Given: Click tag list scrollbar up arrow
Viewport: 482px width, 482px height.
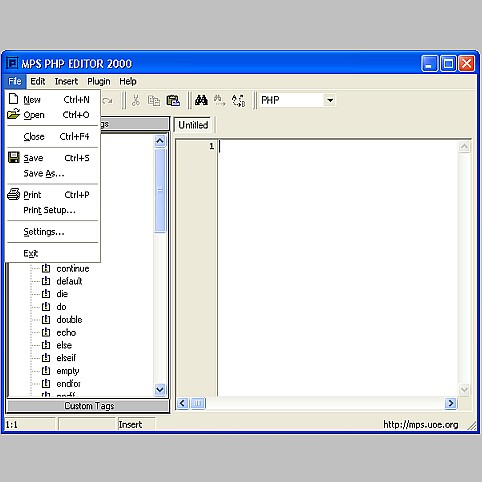Looking at the screenshot, I should [160, 141].
